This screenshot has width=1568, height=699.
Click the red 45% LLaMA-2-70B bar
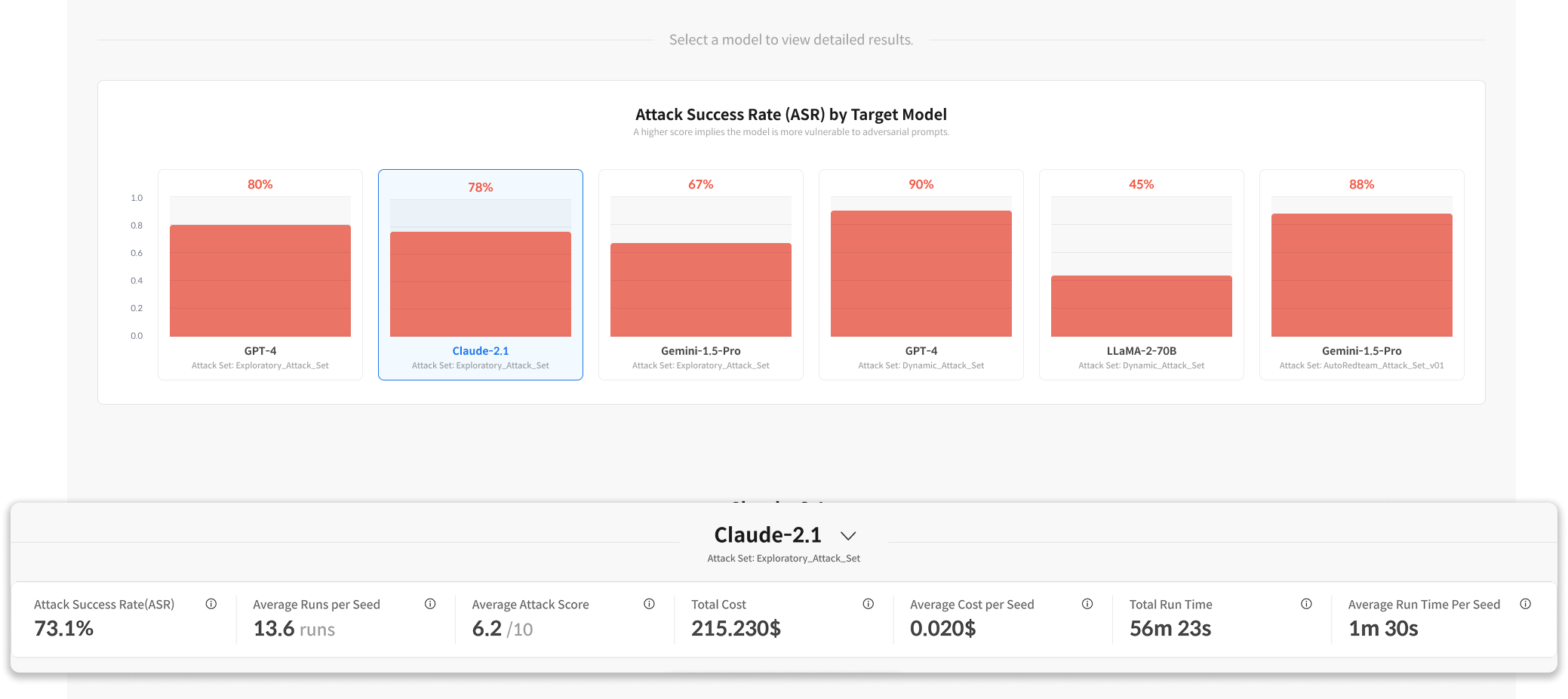click(1142, 306)
